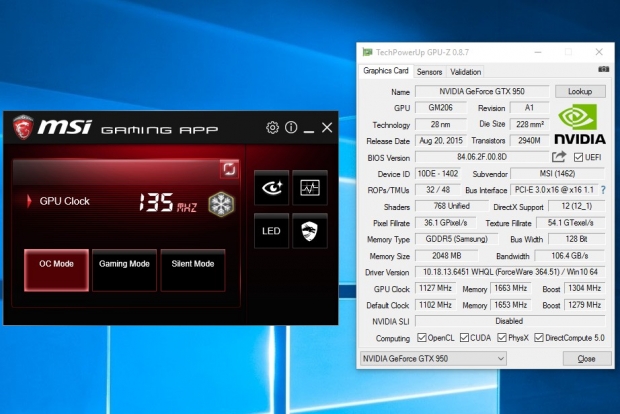Refresh the GPU profile in MSI Gaming App
Viewport: 620px width, 414px height.
(229, 169)
